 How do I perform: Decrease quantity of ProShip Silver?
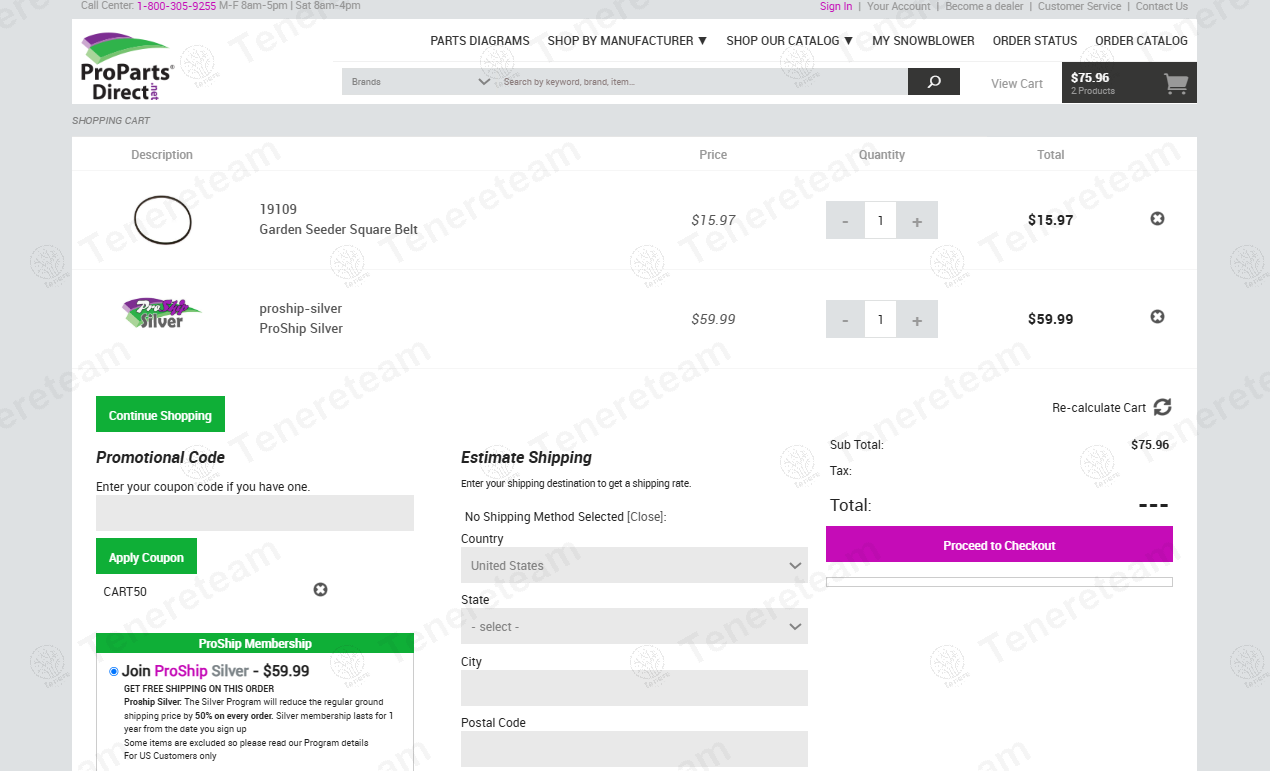(845, 320)
